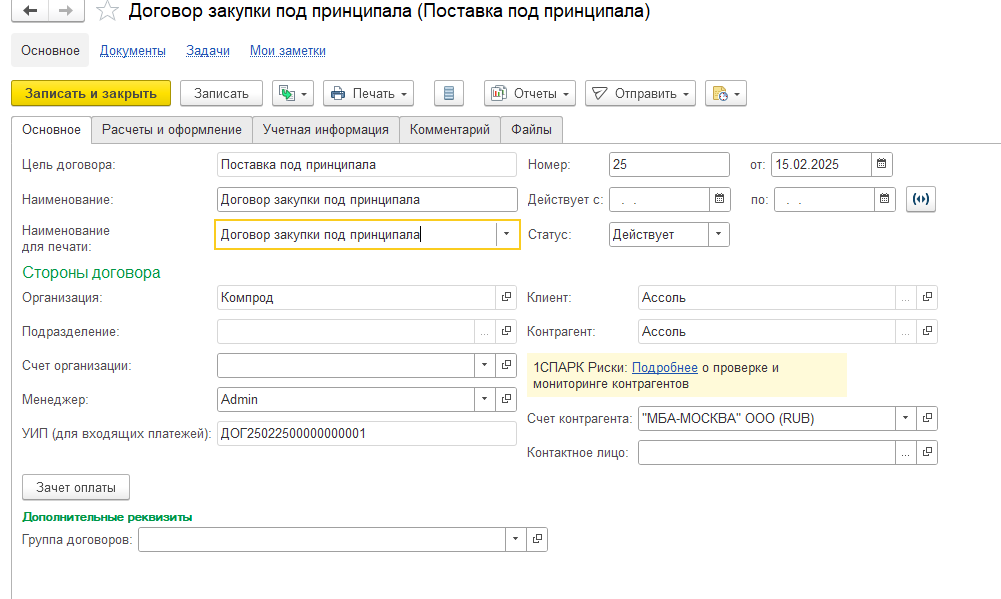The image size is (1001, 599).
Task: Expand the Счет контрагента dropdown
Action: click(905, 418)
